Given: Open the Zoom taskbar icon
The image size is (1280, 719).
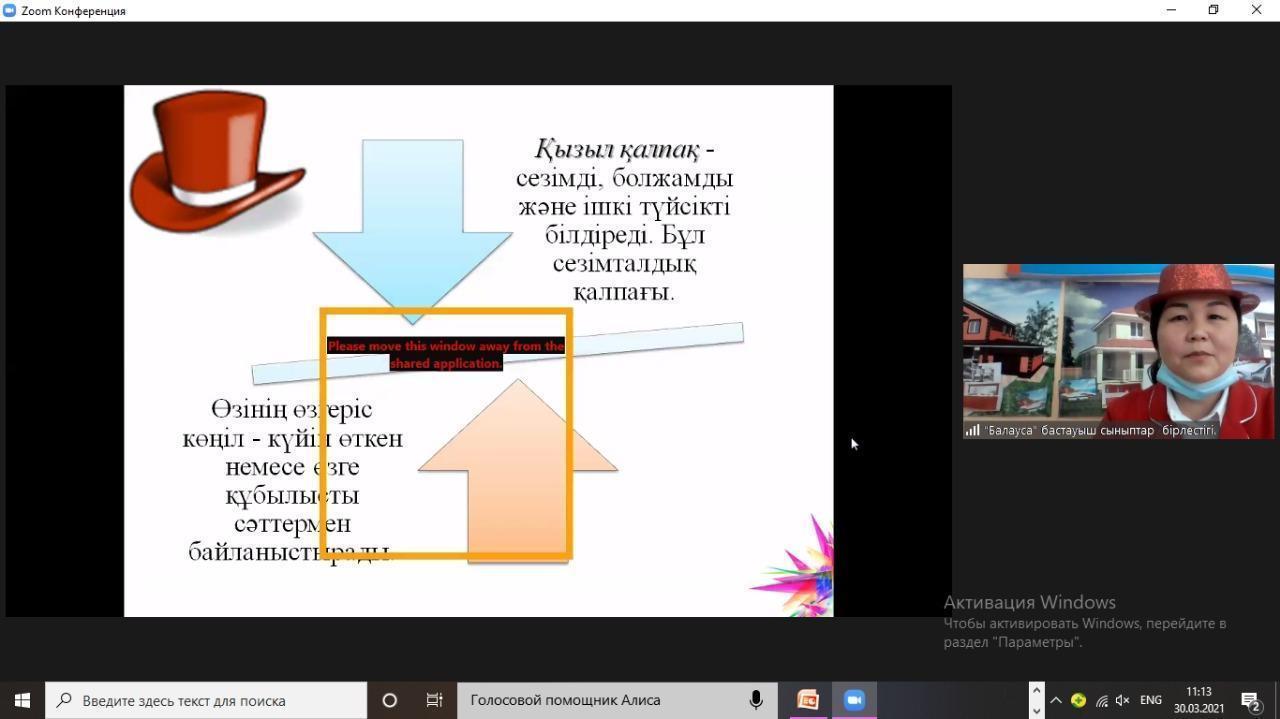Looking at the screenshot, I should 854,700.
